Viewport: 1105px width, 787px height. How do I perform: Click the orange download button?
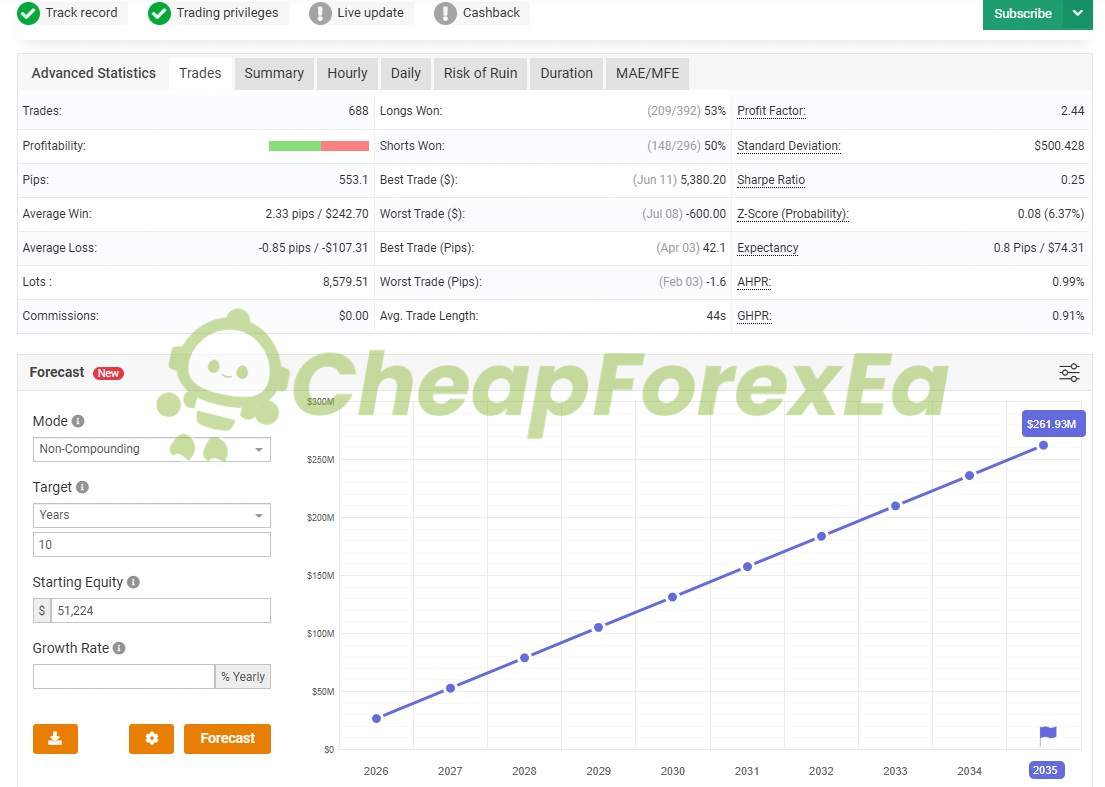pos(55,738)
